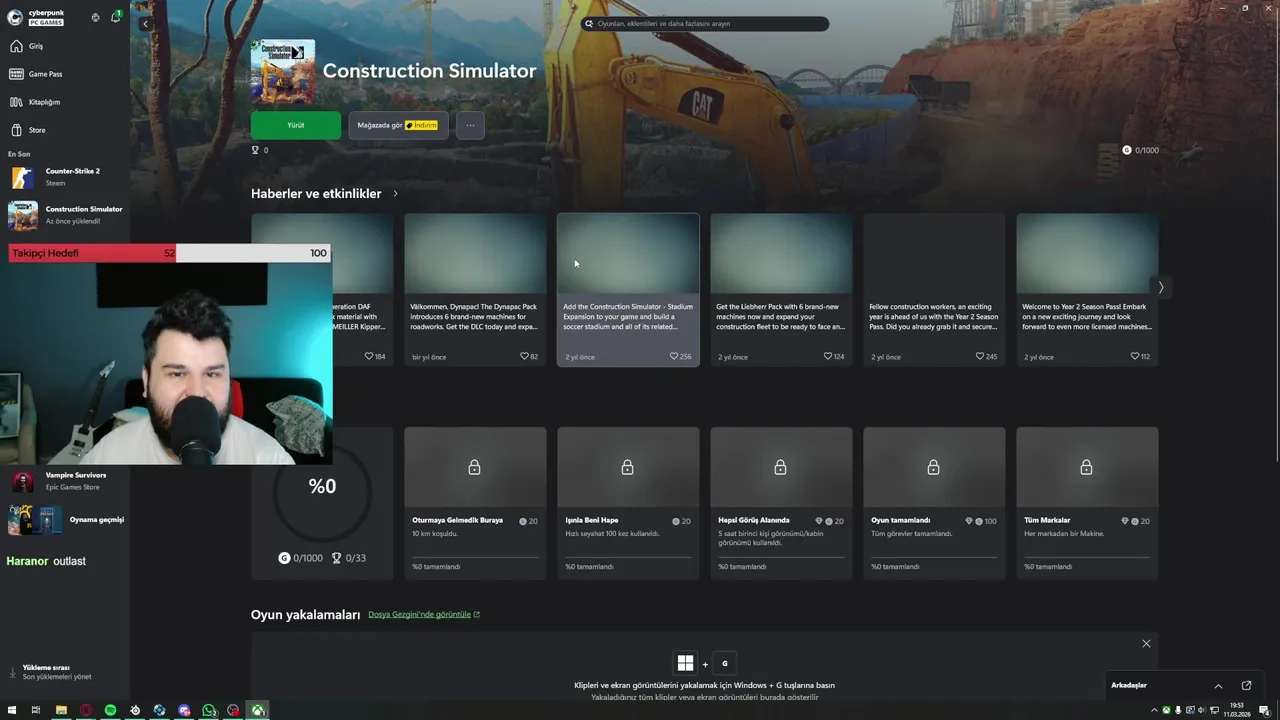Like the Stadium Expansion news with 256 likes
The width and height of the screenshot is (1280, 720).
click(674, 356)
